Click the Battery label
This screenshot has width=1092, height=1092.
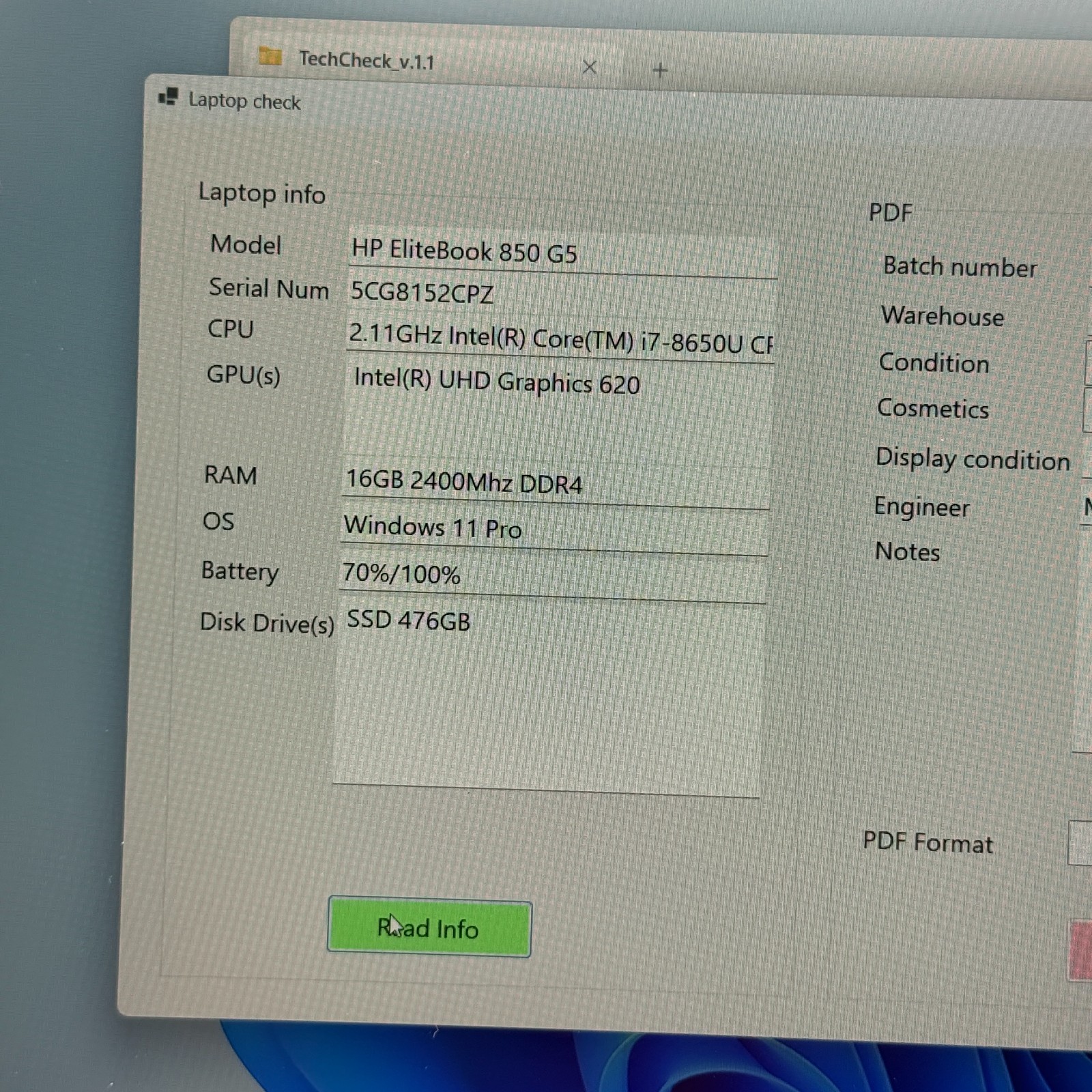click(x=240, y=571)
